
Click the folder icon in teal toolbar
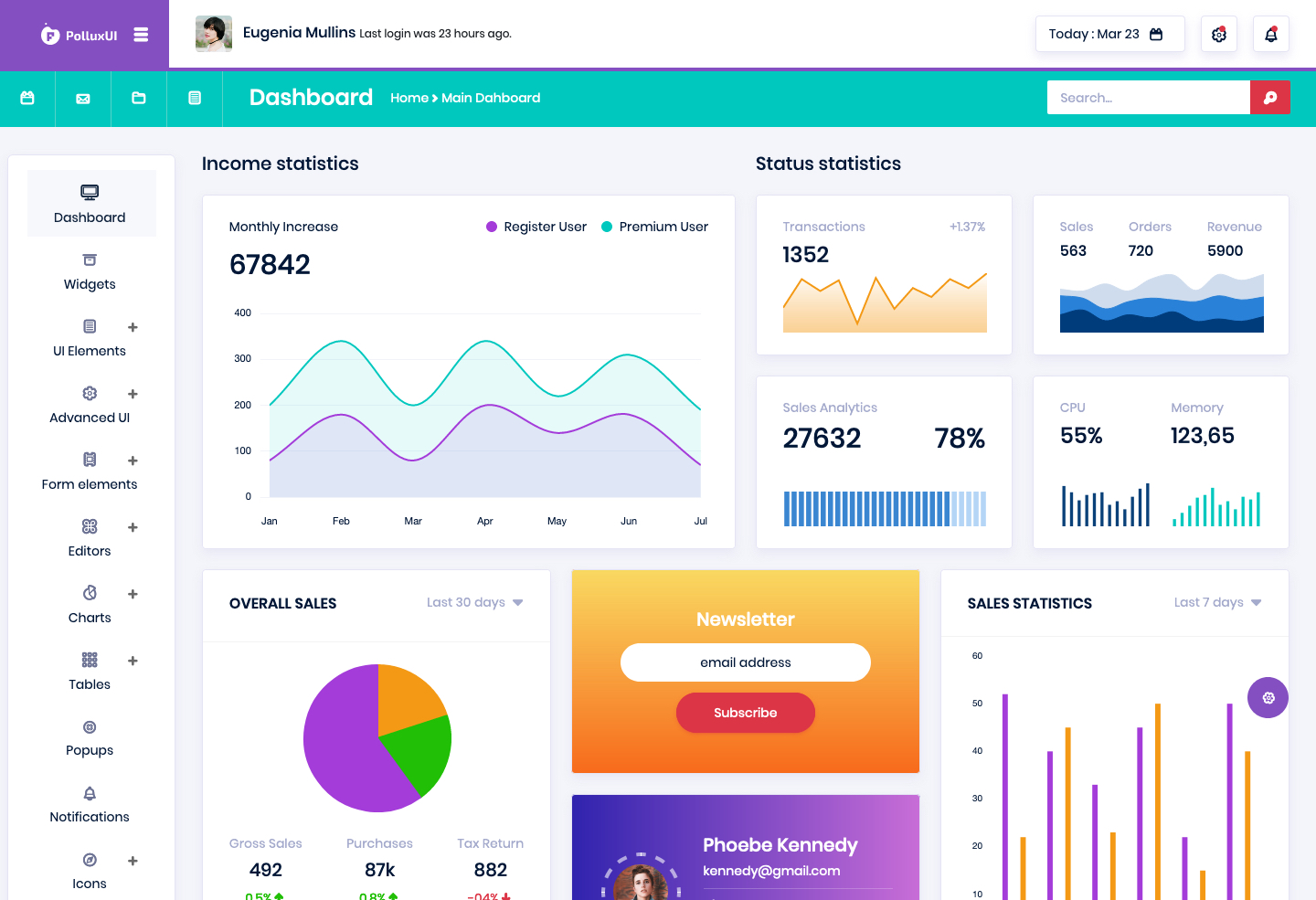139,98
